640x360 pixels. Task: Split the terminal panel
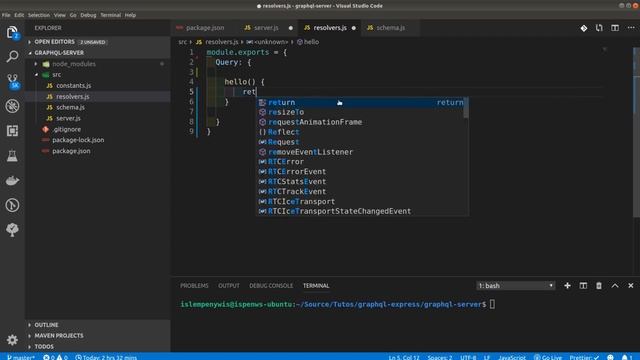tap(583, 286)
